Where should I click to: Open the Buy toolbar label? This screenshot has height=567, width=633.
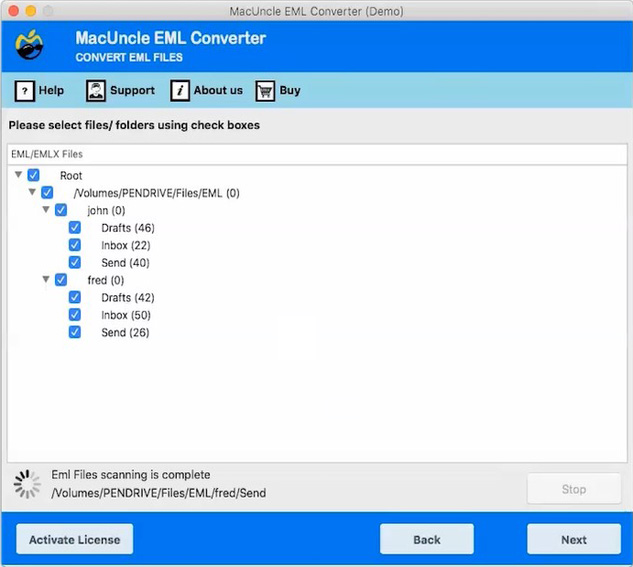point(290,90)
